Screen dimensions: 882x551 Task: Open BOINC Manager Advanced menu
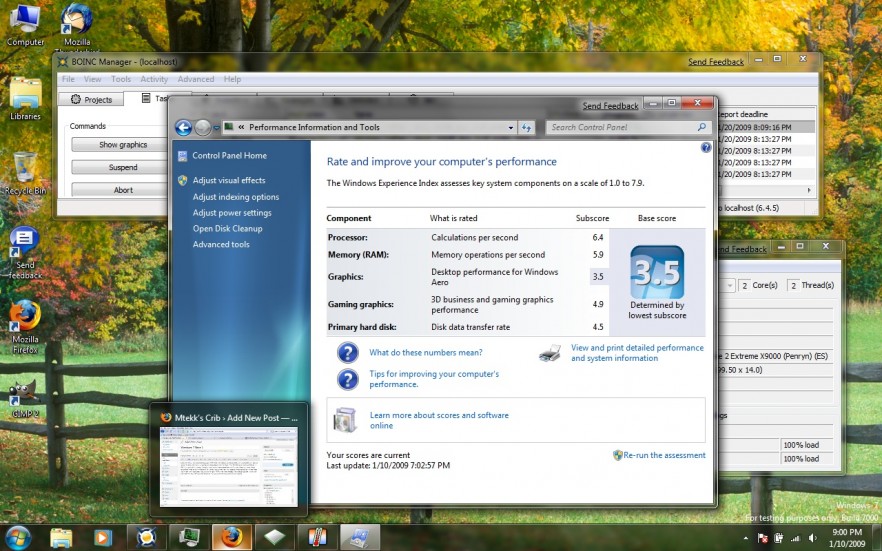click(196, 79)
